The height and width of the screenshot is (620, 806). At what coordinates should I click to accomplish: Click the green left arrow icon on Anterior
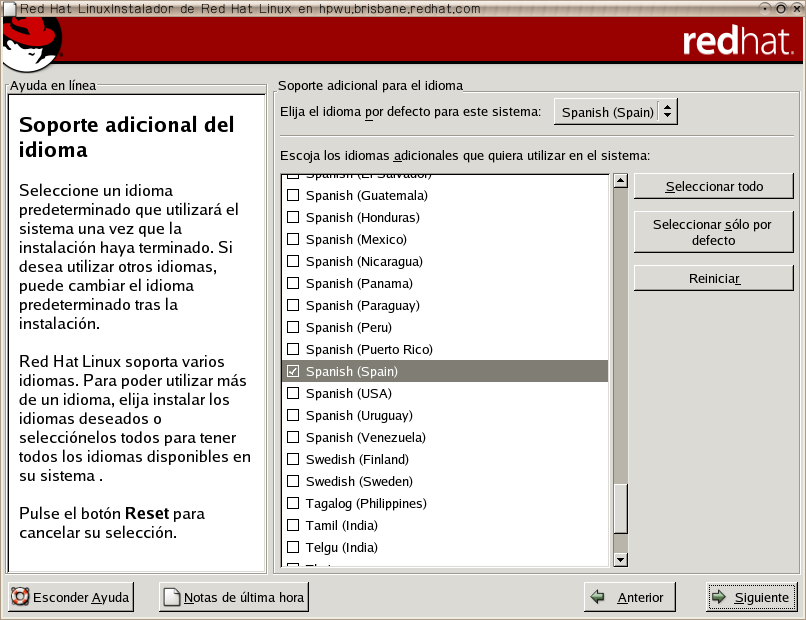coord(597,597)
